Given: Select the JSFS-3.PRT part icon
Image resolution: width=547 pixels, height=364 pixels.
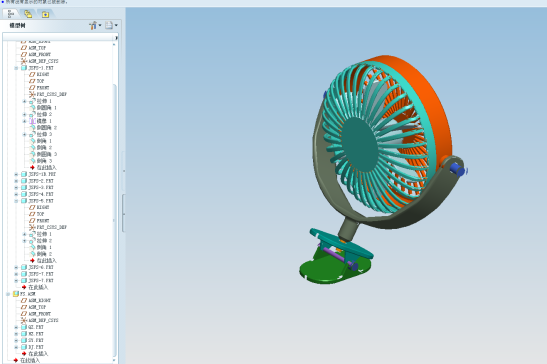Looking at the screenshot, I should coord(24,187).
